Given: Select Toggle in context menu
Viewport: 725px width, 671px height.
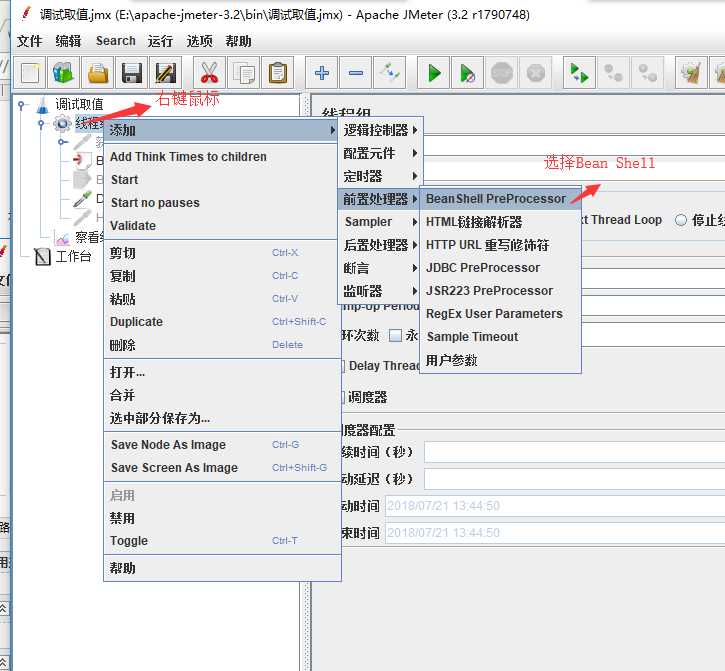Looking at the screenshot, I should [x=222, y=541].
